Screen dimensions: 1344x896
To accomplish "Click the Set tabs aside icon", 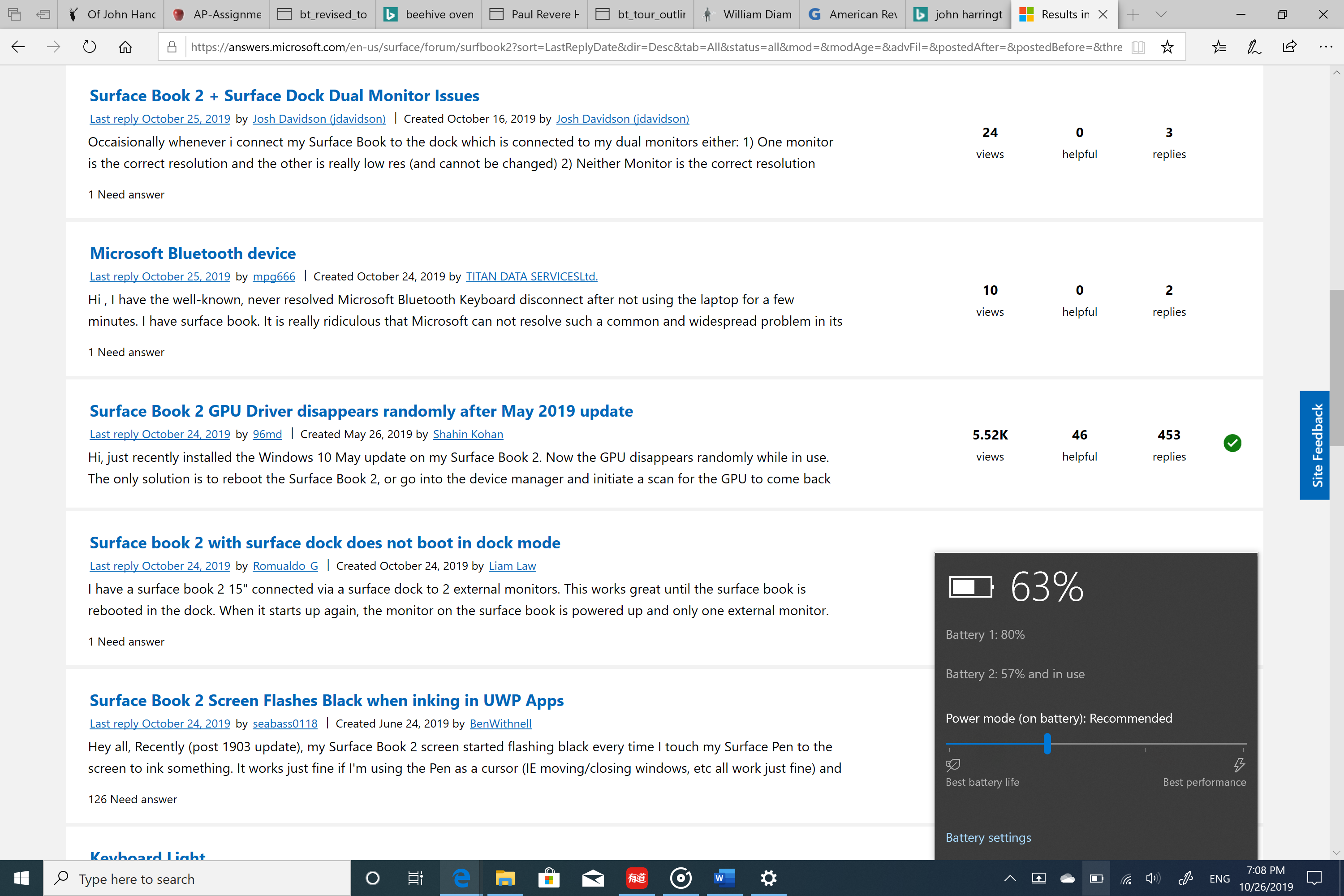I will [43, 14].
